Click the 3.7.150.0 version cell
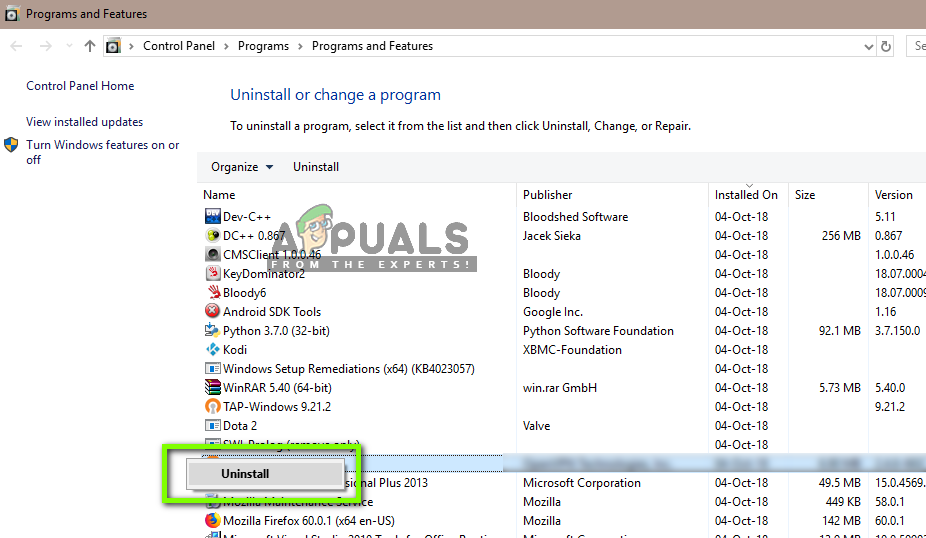Screen dimensions: 926x538 coord(898,331)
